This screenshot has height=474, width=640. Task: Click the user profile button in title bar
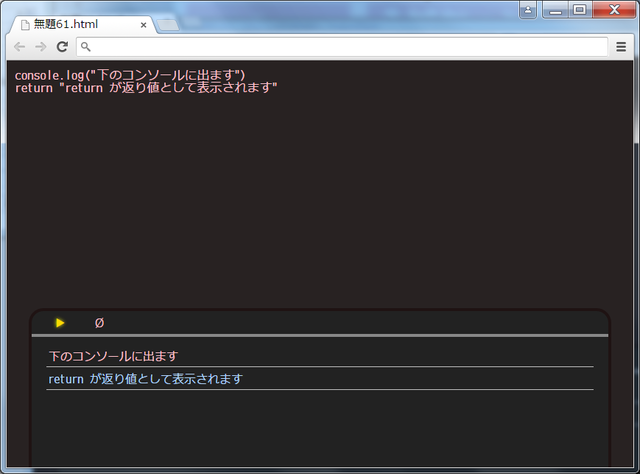click(x=528, y=10)
